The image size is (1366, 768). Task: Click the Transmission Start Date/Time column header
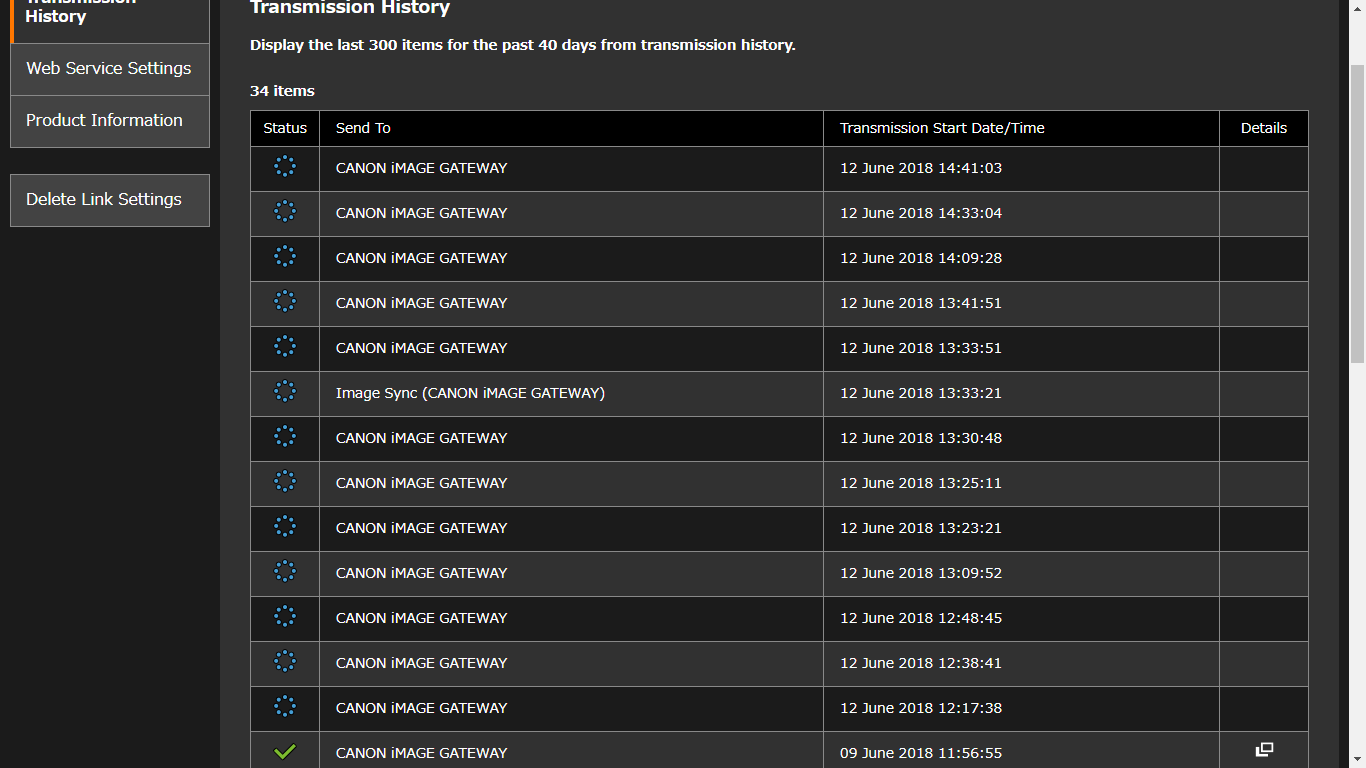(942, 128)
